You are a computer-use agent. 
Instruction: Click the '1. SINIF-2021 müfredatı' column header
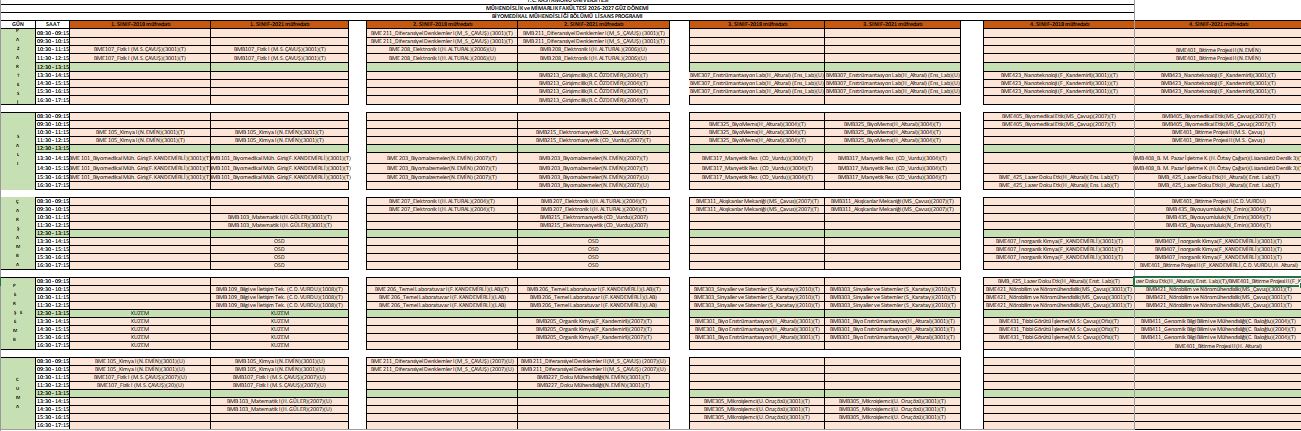coord(279,22)
